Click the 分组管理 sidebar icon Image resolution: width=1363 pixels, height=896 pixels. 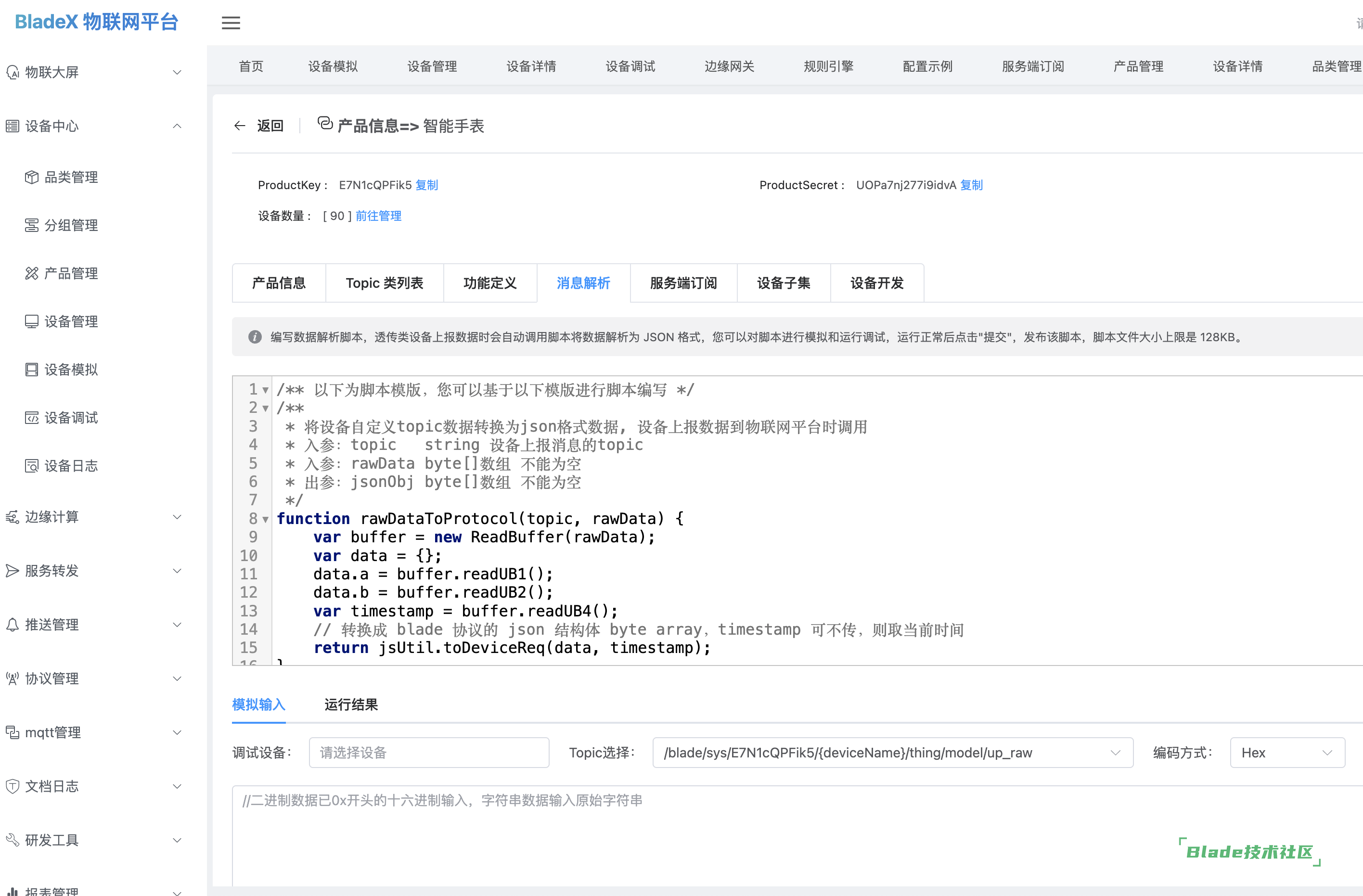(x=31, y=226)
